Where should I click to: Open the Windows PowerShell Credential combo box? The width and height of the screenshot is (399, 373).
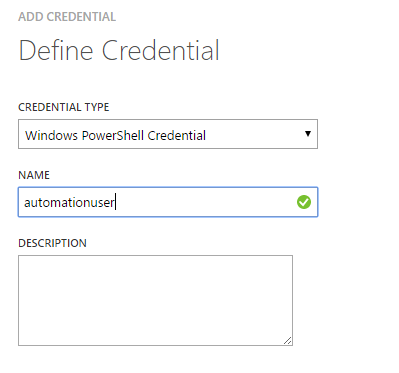168,134
